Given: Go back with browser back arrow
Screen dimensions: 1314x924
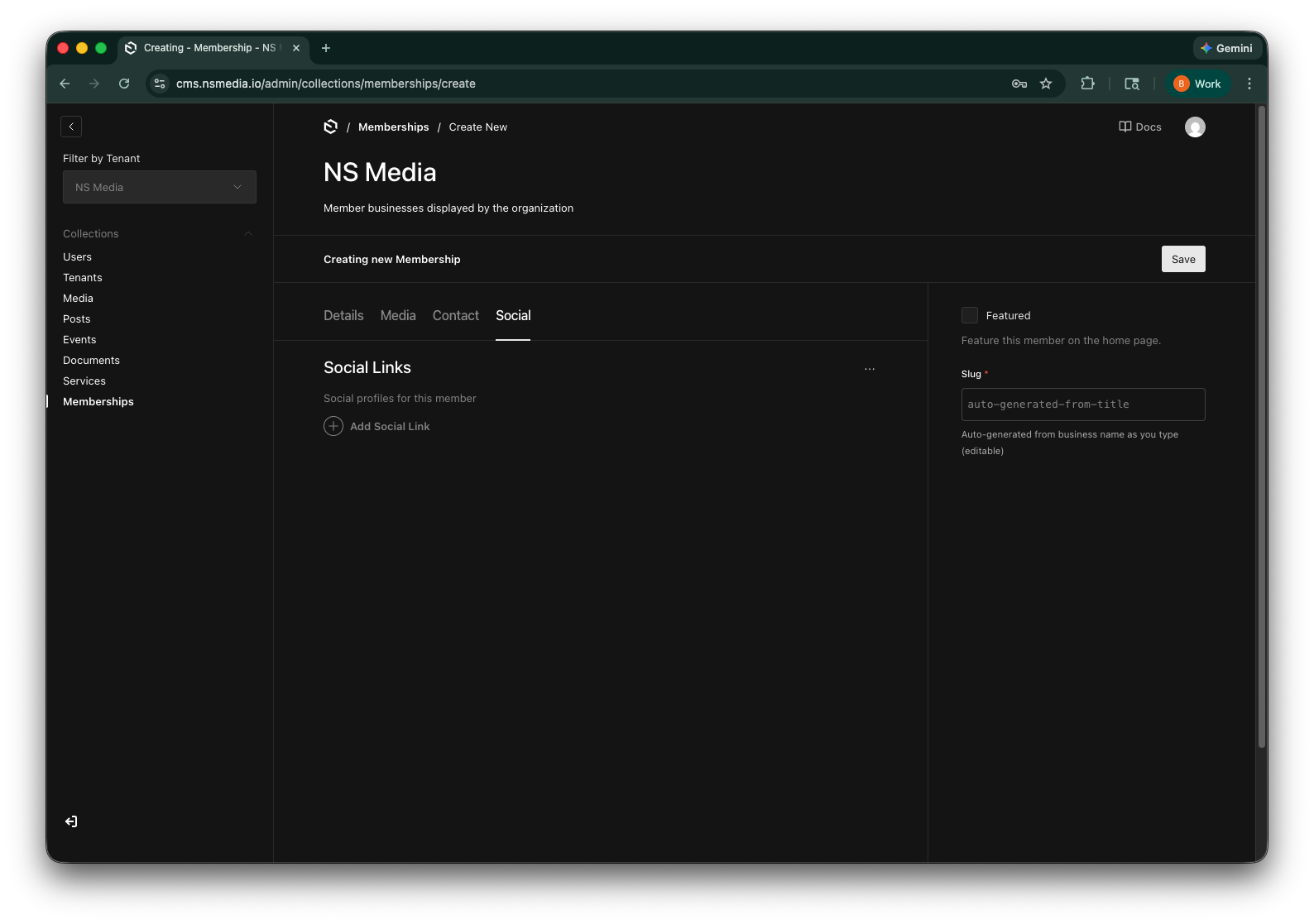Looking at the screenshot, I should 65,84.
